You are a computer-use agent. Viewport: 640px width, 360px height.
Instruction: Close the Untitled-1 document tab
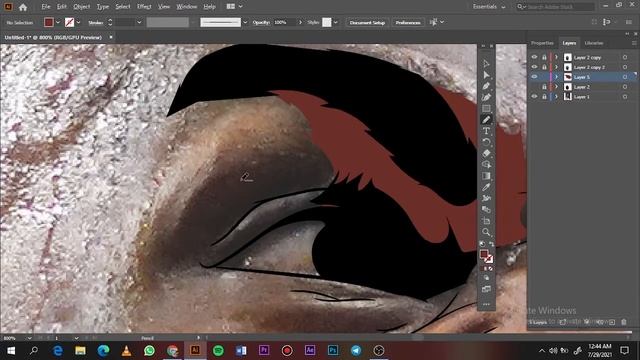pyautogui.click(x=111, y=37)
